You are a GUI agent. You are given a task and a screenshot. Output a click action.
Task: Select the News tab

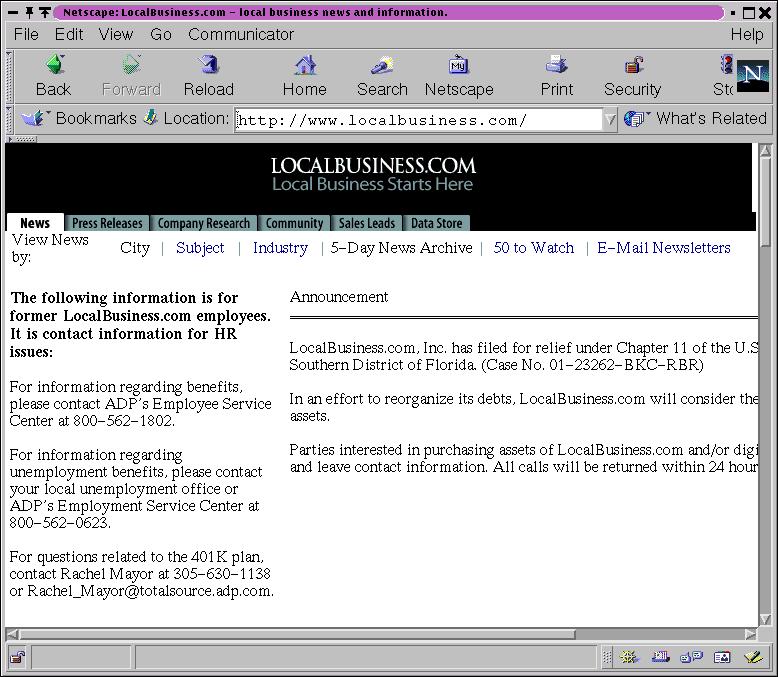pyautogui.click(x=35, y=223)
